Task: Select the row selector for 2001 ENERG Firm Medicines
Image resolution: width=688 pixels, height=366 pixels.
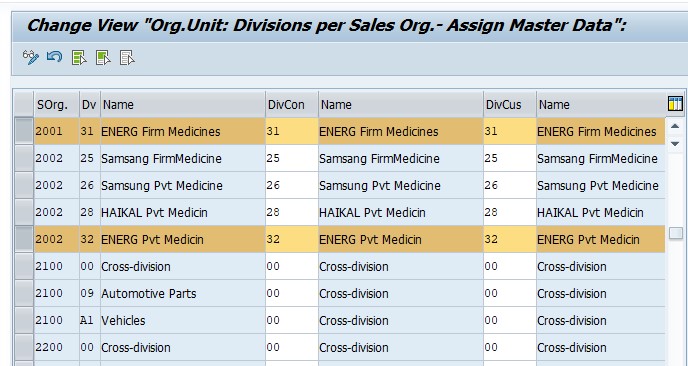Action: pos(24,131)
